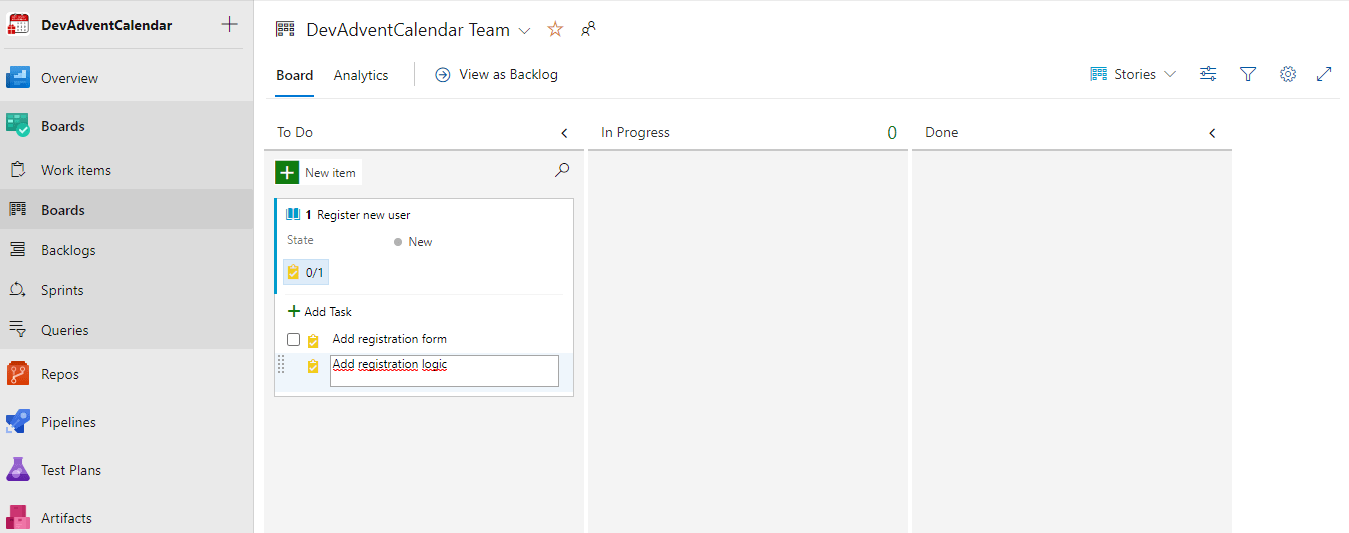Collapse the Done column chevron
Viewport: 1349px width, 533px height.
tap(1212, 133)
